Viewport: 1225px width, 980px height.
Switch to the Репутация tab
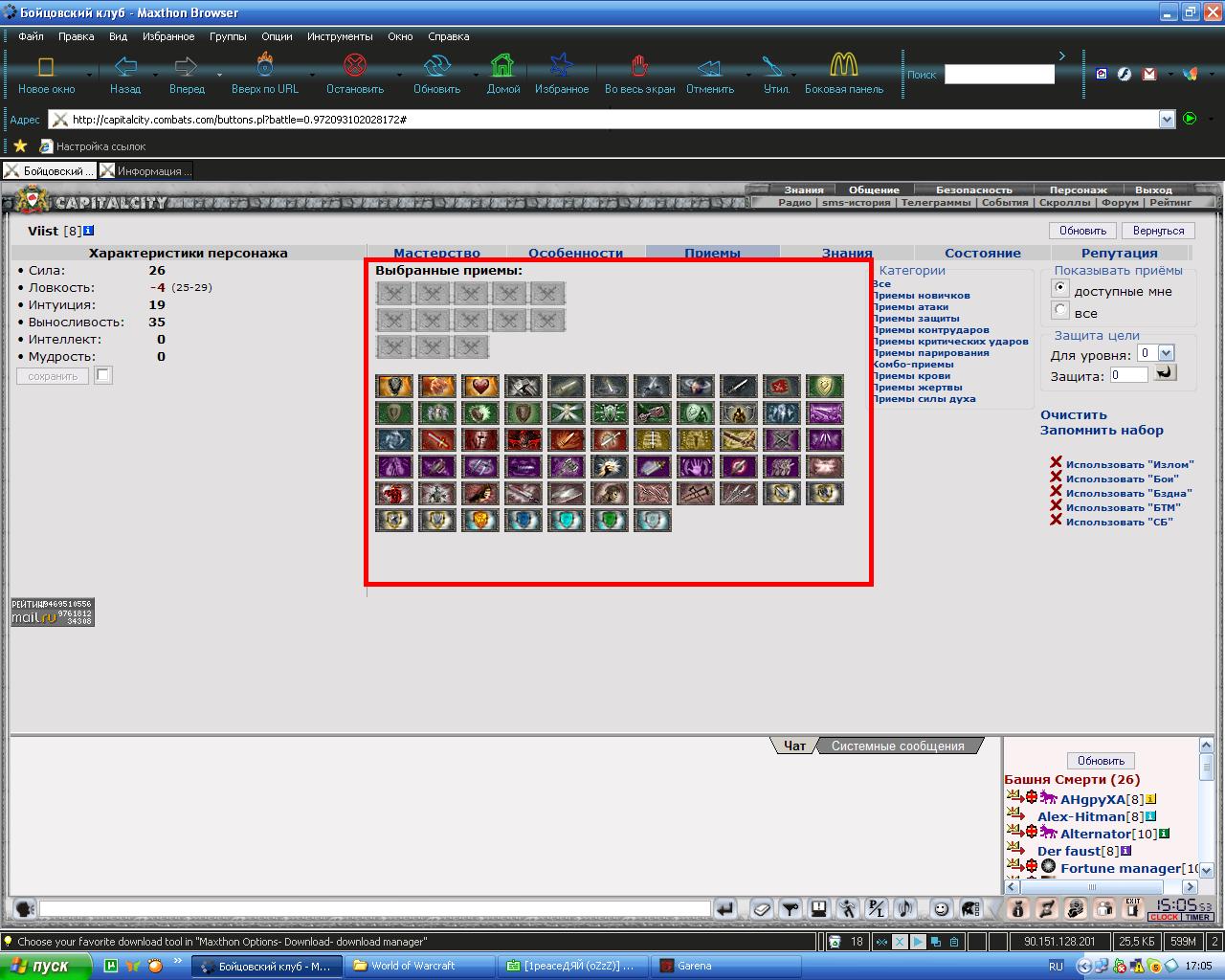(x=1120, y=253)
